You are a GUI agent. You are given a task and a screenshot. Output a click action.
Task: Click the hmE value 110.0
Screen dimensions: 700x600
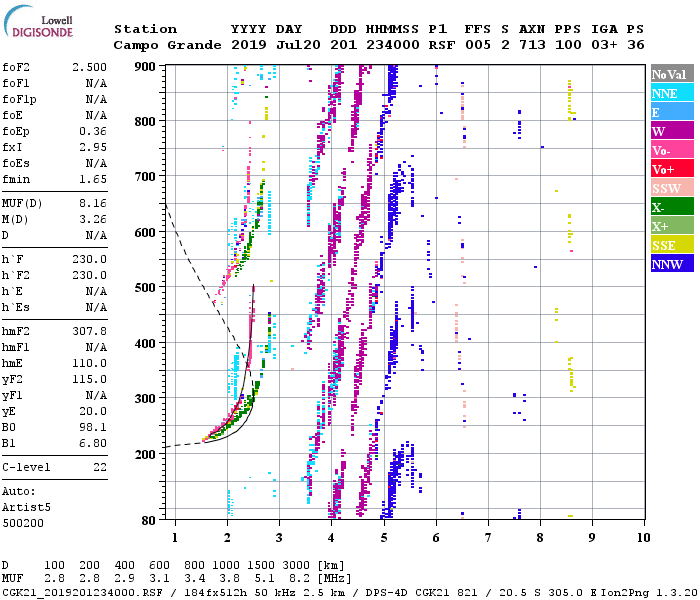[89, 363]
